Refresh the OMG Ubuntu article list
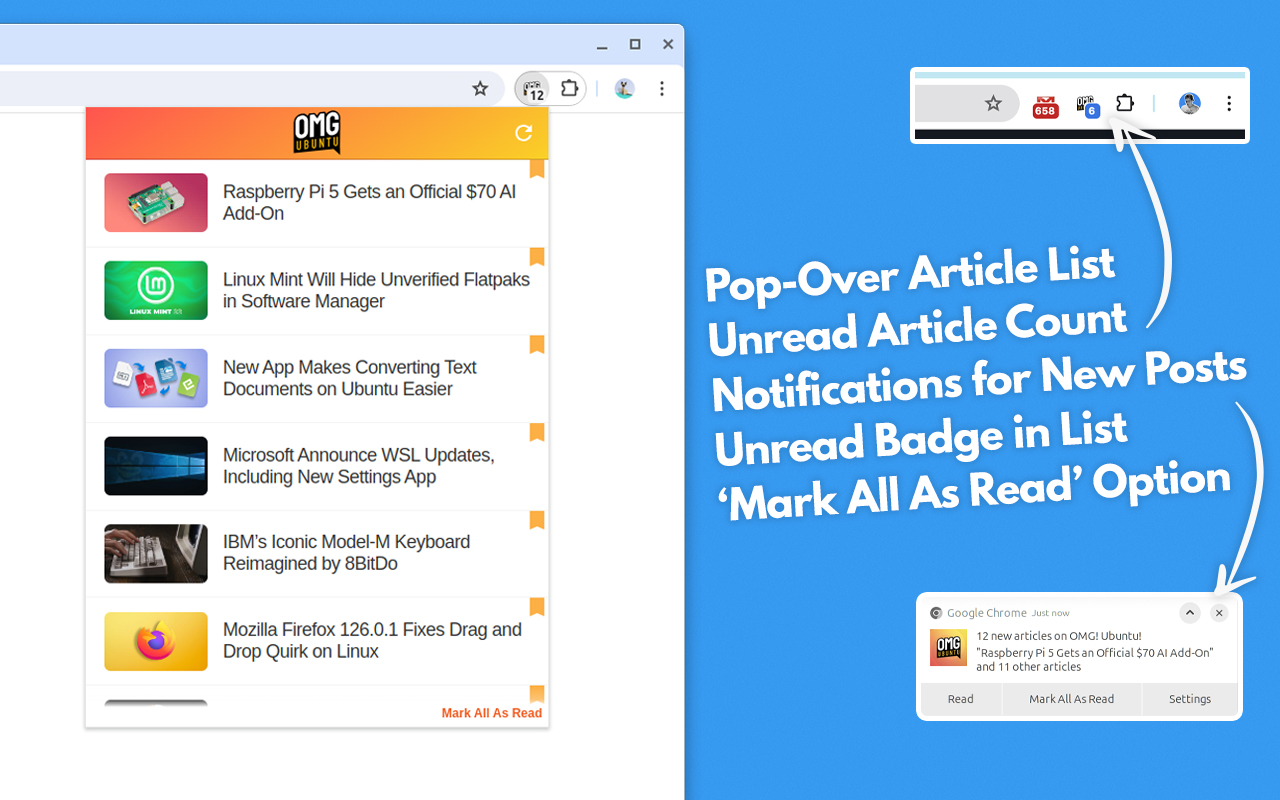 (523, 133)
